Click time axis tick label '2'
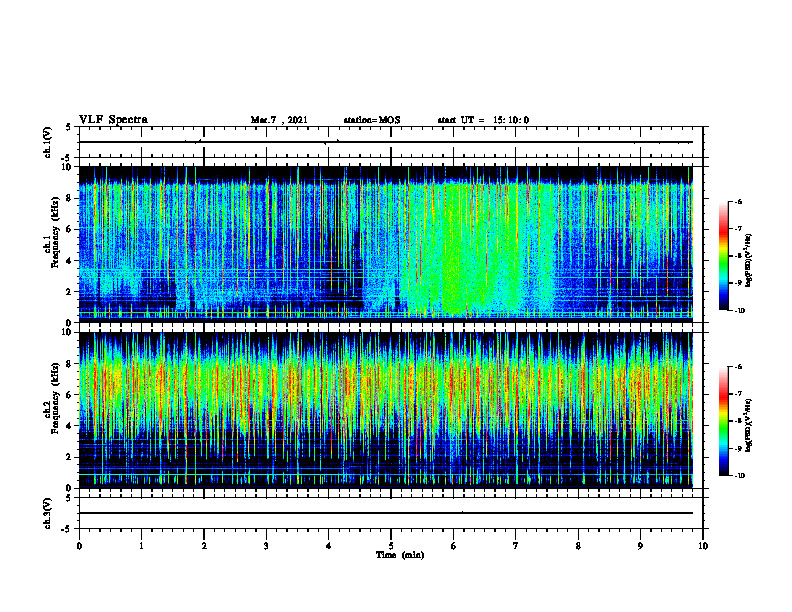Image resolution: width=792 pixels, height=612 pixels. point(204,546)
